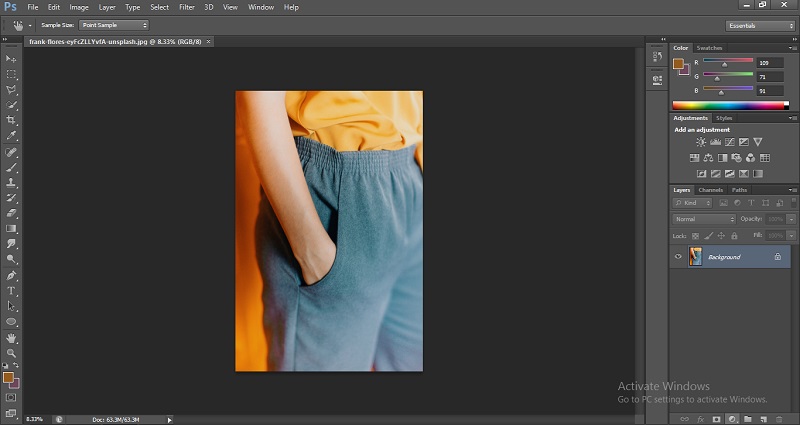
Task: Select the Smudge tool
Action: [11, 244]
